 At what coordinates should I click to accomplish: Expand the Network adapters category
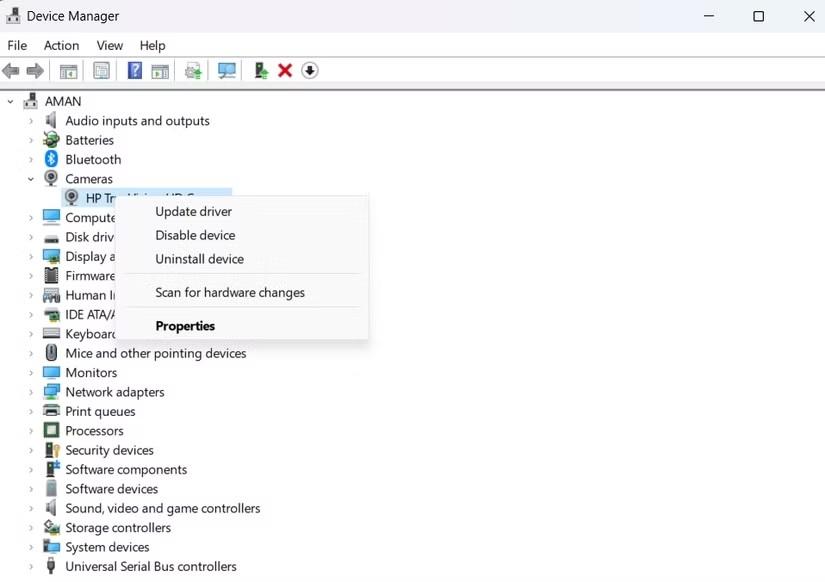(31, 392)
